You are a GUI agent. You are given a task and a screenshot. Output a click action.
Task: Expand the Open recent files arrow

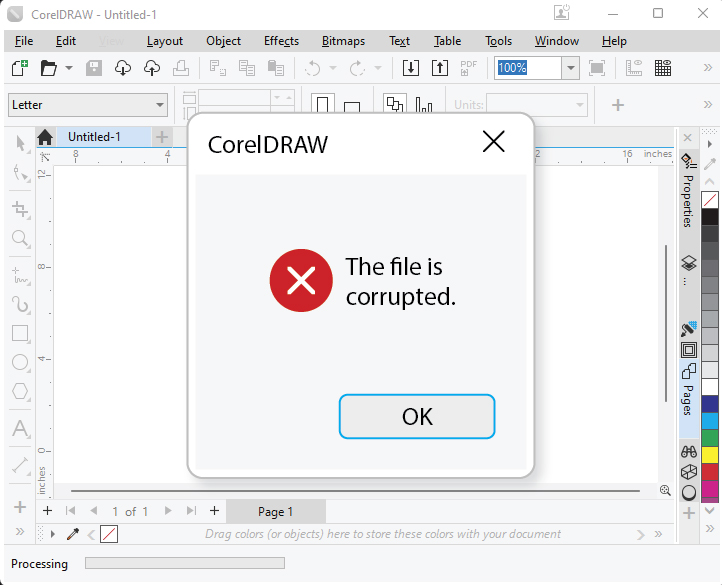69,68
